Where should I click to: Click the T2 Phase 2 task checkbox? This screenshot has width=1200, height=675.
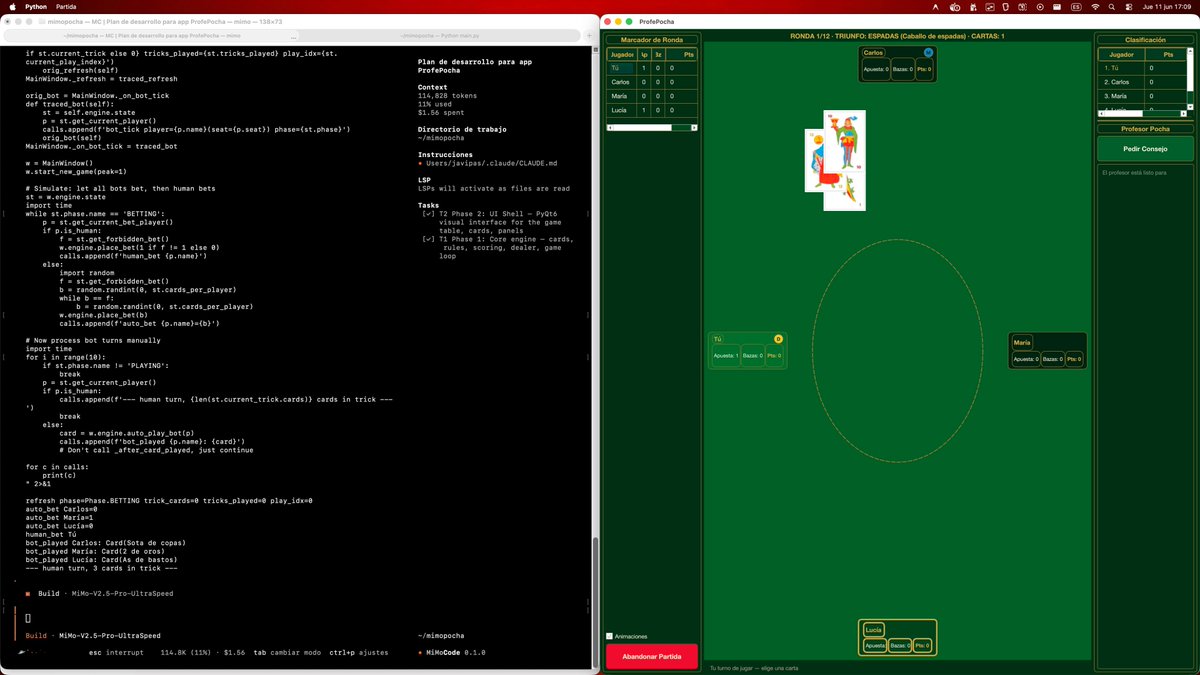click(x=428, y=213)
